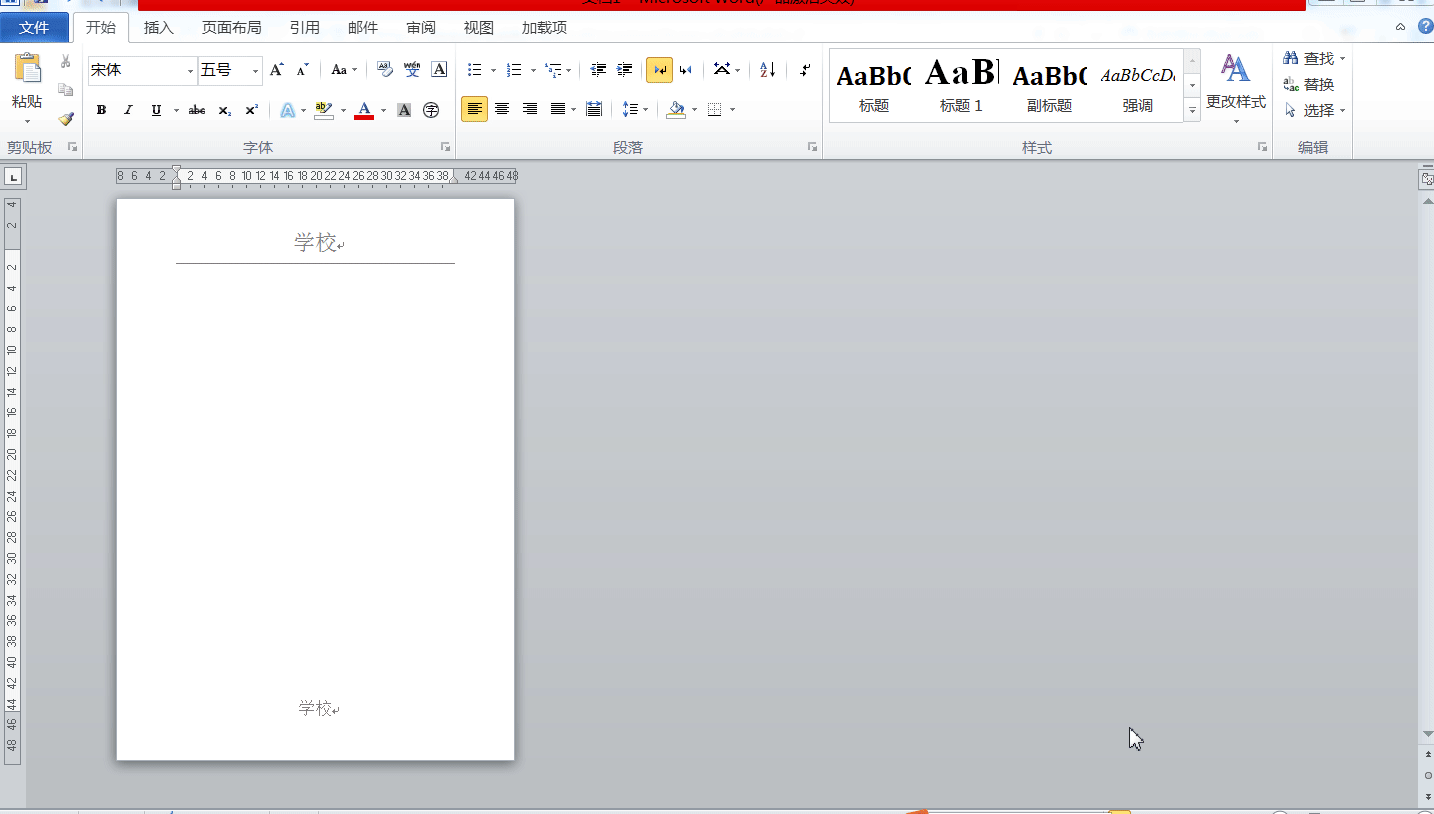Toggle Align Left paragraph alignment

coord(474,109)
